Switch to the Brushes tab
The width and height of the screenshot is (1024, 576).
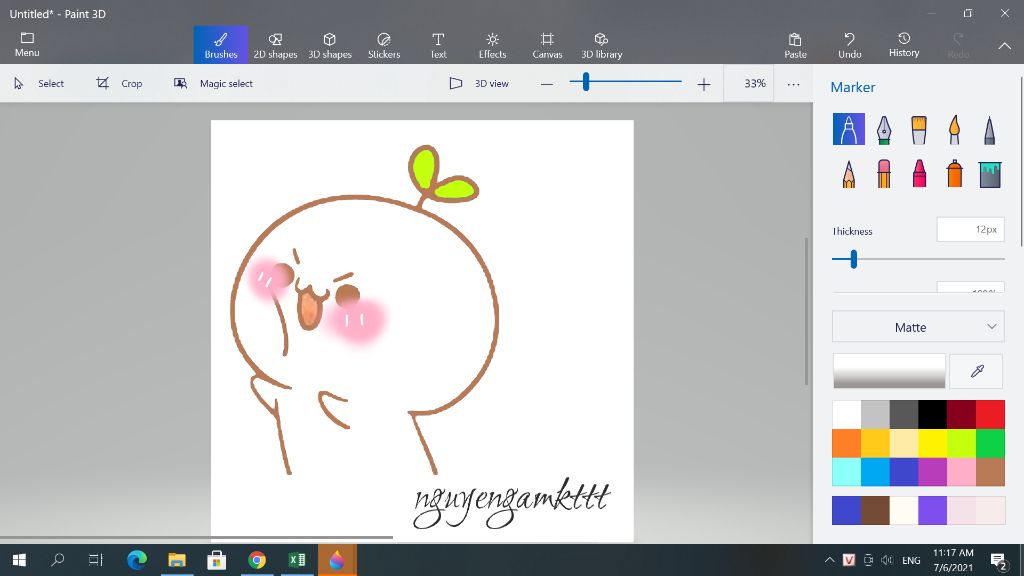pos(221,45)
